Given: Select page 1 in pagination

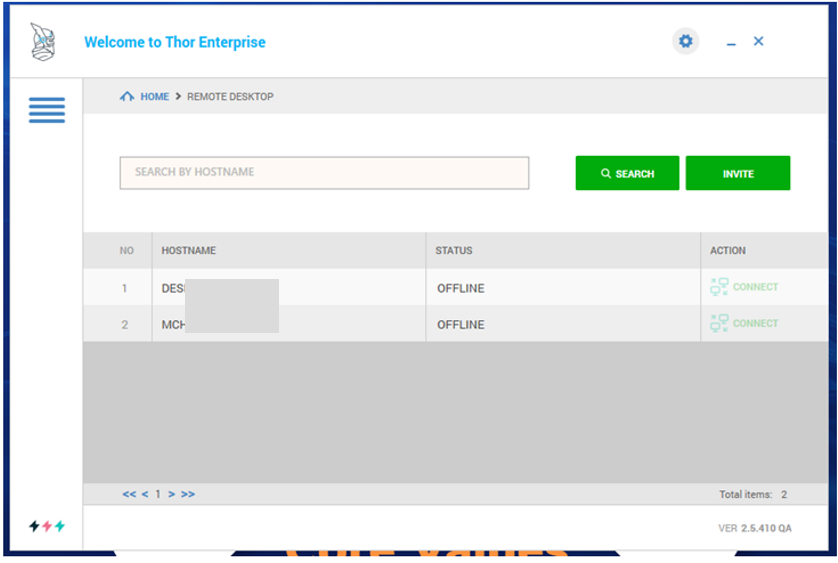Looking at the screenshot, I should (x=158, y=494).
